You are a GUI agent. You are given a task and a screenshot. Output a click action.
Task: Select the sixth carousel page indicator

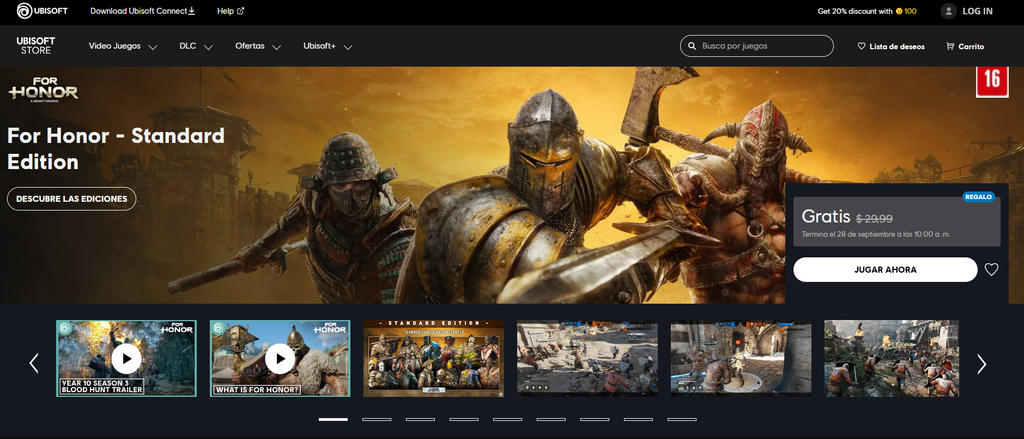551,419
